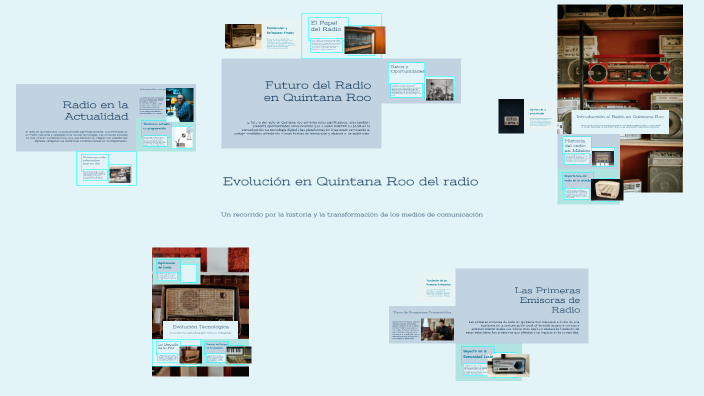
Task: Click the photo of the smiling radio host with headphones
Action: pyautogui.click(x=180, y=105)
